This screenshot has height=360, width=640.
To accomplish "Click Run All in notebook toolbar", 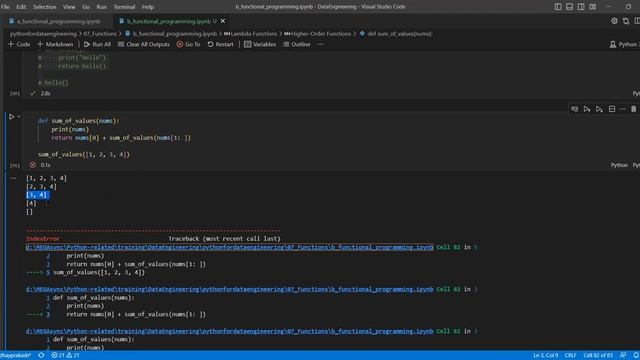I will (x=97, y=44).
